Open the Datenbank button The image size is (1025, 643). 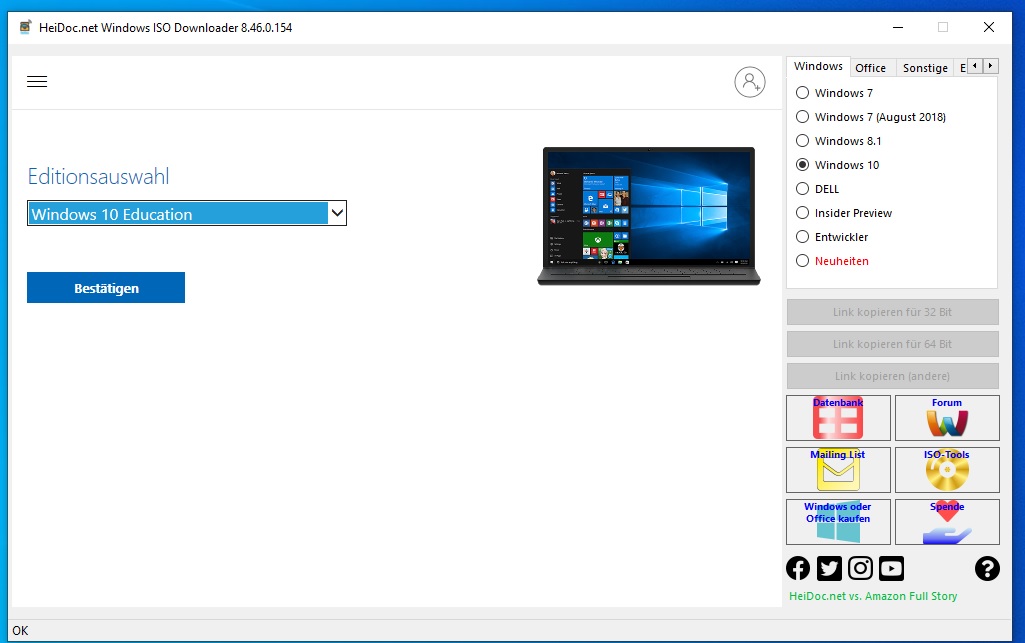coord(838,418)
